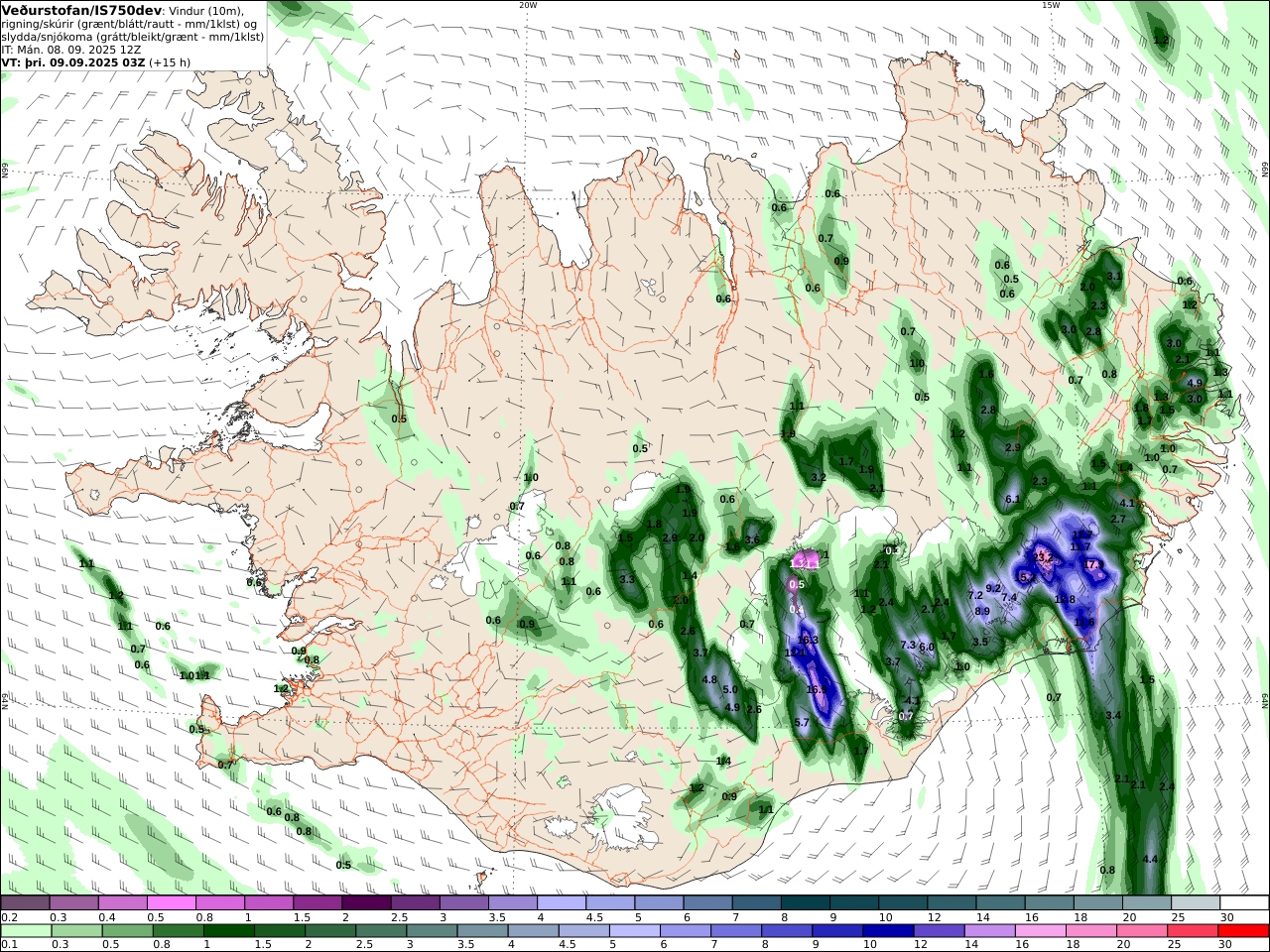The image size is (1270, 952).
Task: Click the VT: þri. 09.09.2025 03Z line
Action: pos(74,61)
